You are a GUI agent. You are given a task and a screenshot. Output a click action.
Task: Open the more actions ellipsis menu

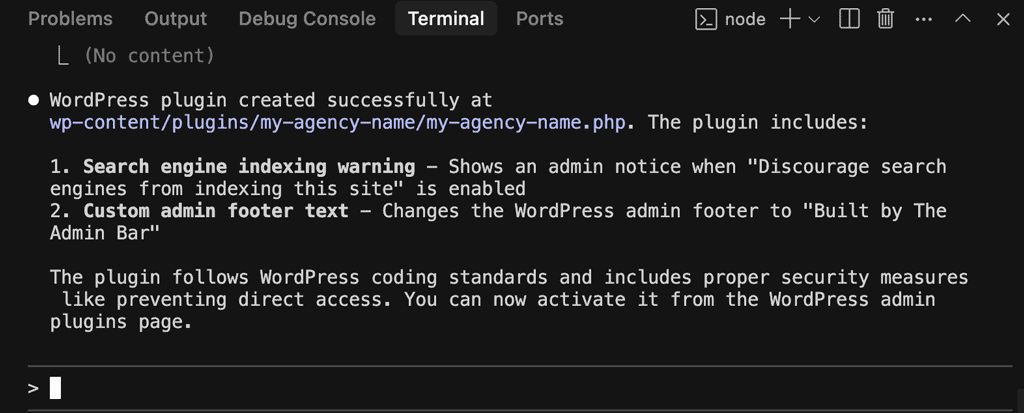(x=923, y=20)
